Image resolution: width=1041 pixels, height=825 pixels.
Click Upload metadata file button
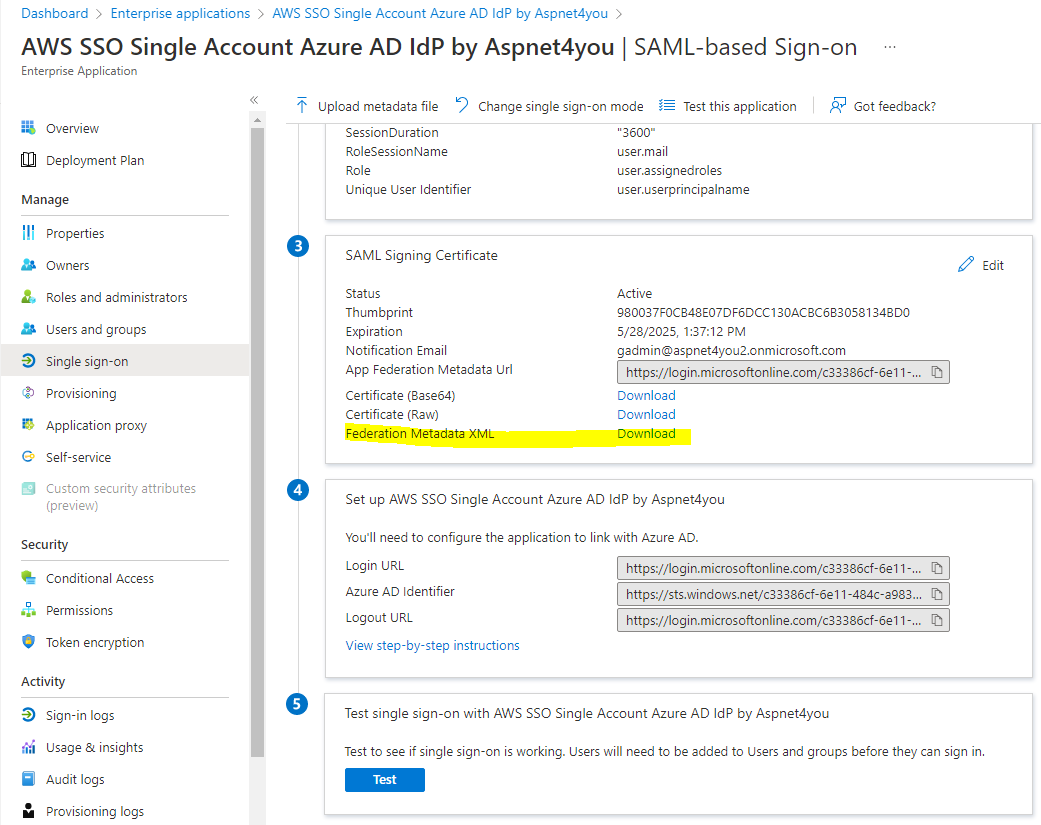click(x=367, y=106)
